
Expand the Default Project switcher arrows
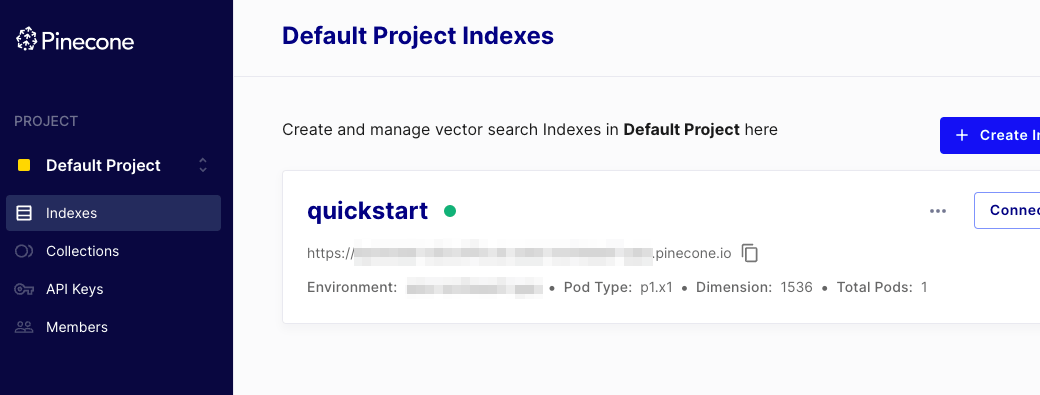pyautogui.click(x=203, y=165)
